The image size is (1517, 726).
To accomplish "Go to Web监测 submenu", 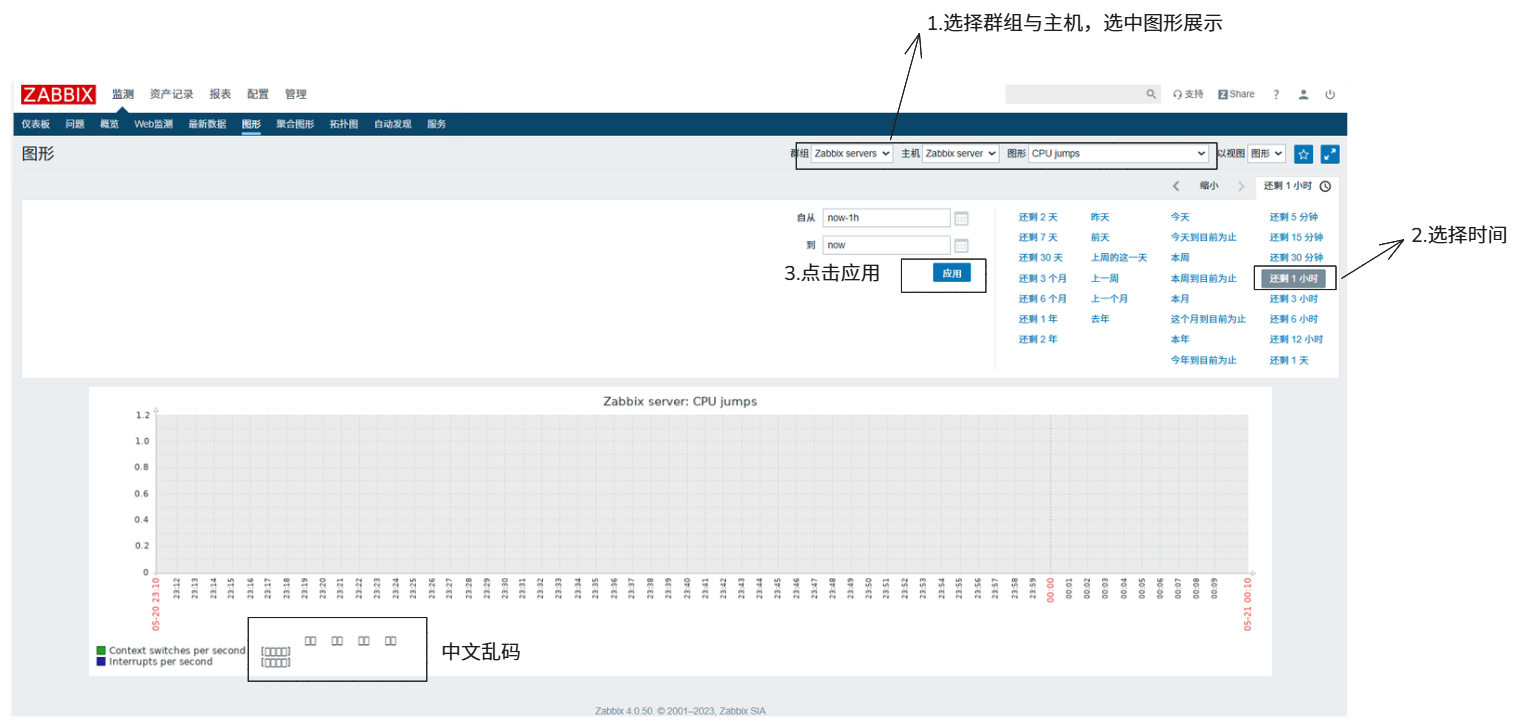I will click(154, 124).
